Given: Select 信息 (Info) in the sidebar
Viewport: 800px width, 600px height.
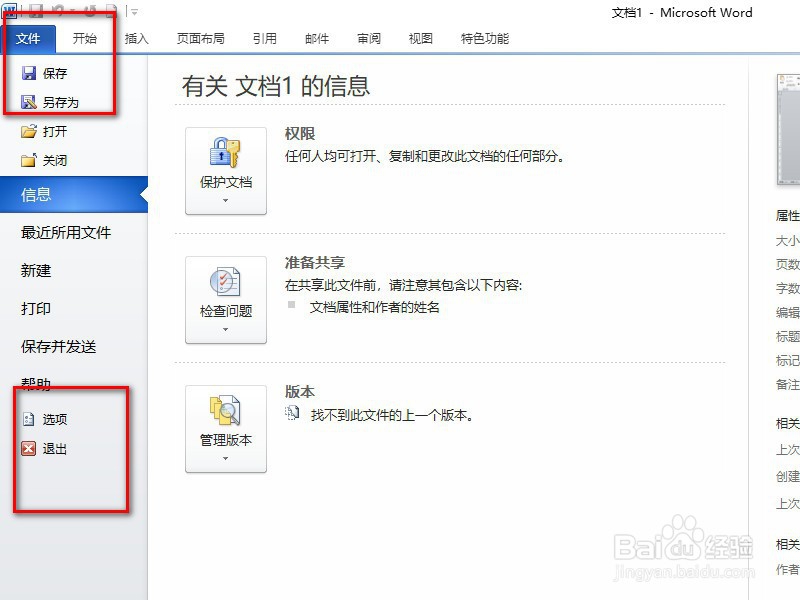Looking at the screenshot, I should (74, 194).
